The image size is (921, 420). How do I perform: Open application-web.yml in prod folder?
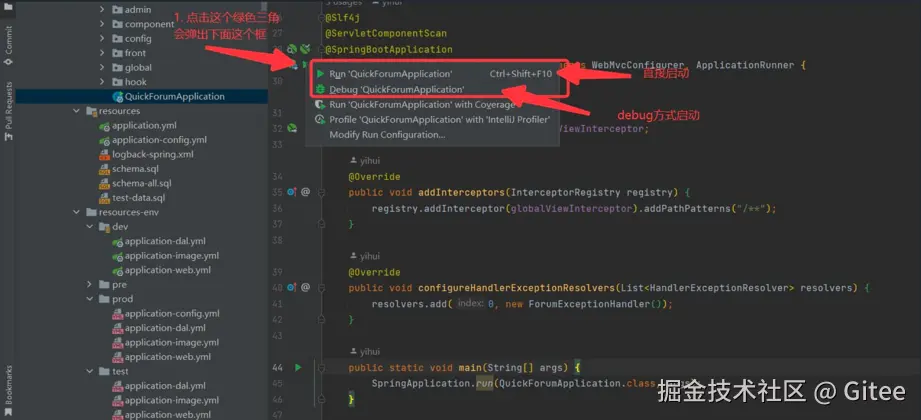[161, 357]
